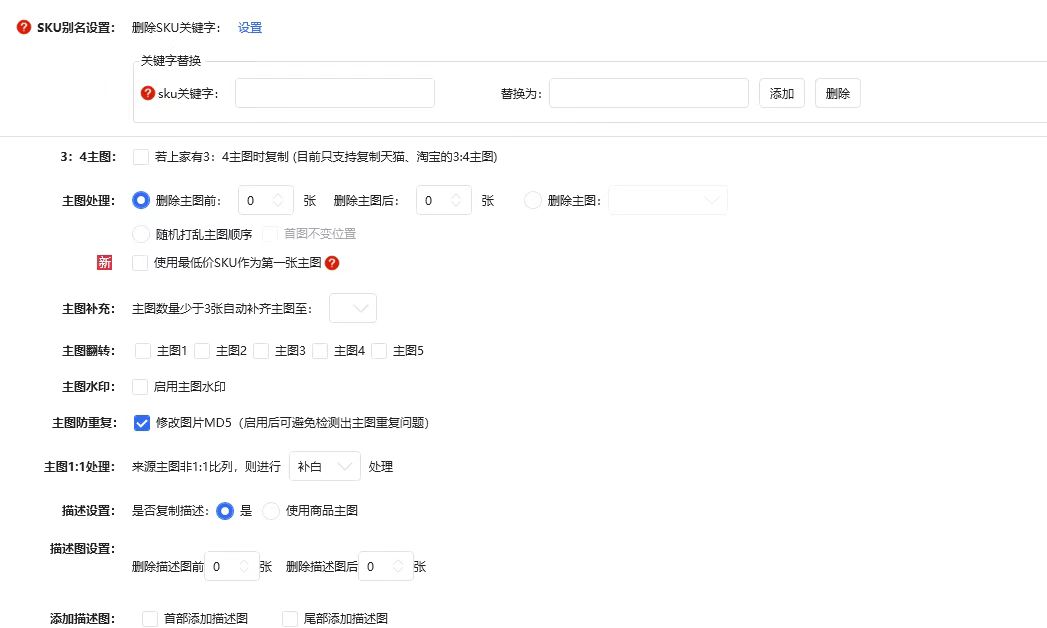The height and width of the screenshot is (628, 1047).
Task: Enable 启用主图水印
Action: pos(141,386)
